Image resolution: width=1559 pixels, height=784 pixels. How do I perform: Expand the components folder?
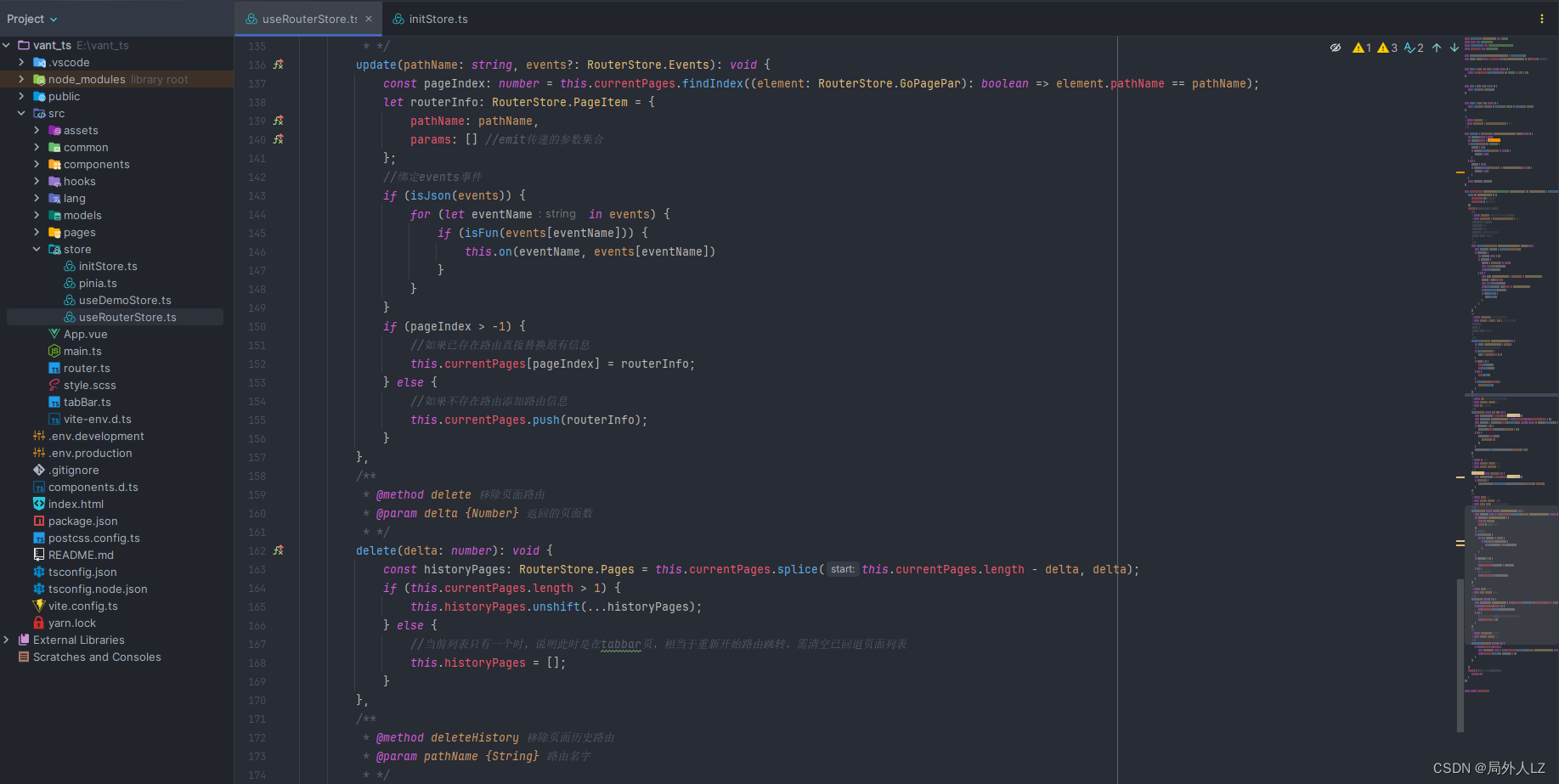click(x=37, y=164)
